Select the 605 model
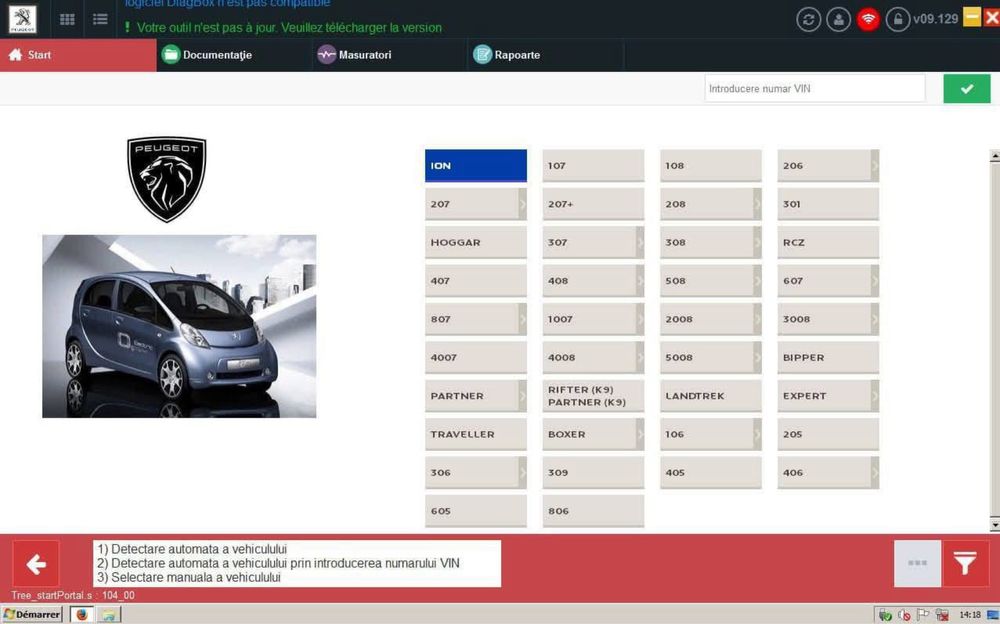1000x624 pixels. click(x=476, y=511)
